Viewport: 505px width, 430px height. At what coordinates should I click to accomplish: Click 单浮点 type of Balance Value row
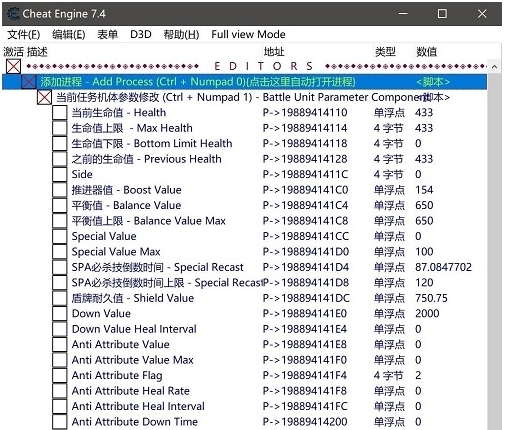point(389,205)
